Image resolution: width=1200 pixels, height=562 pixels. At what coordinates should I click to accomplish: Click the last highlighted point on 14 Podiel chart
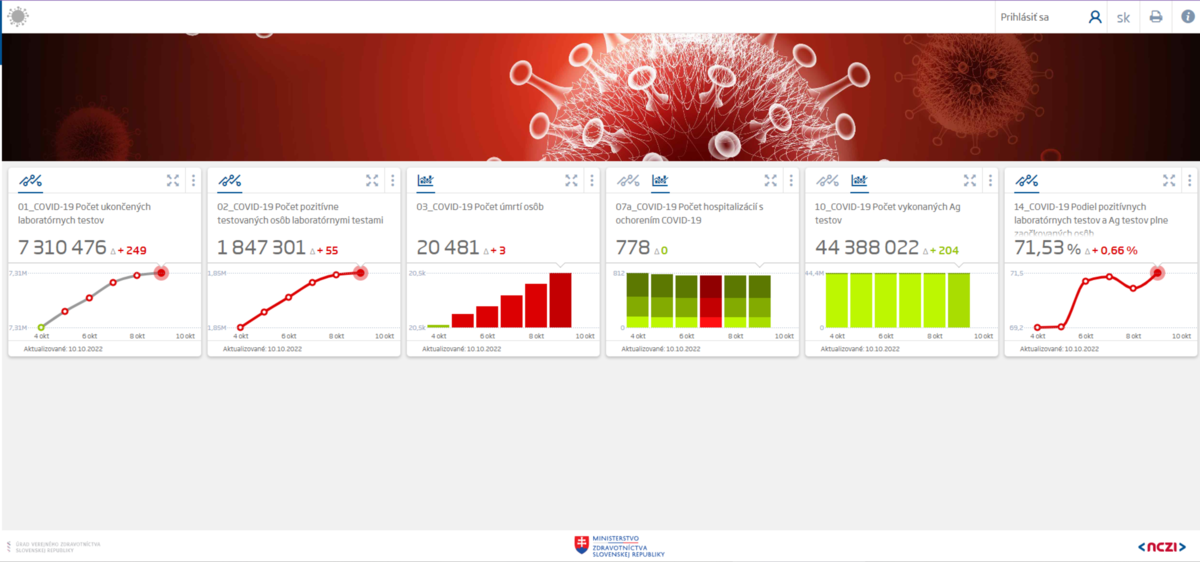click(x=1157, y=272)
